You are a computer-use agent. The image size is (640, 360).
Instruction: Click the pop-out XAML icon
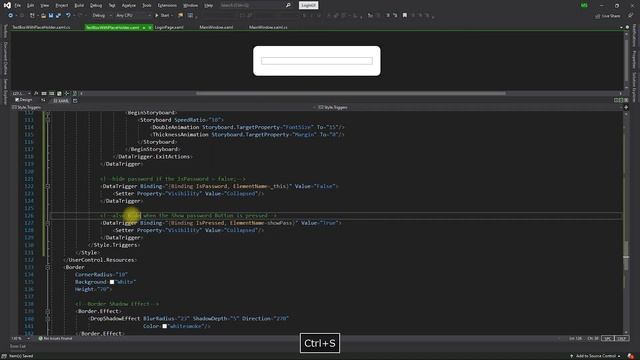click(x=75, y=100)
